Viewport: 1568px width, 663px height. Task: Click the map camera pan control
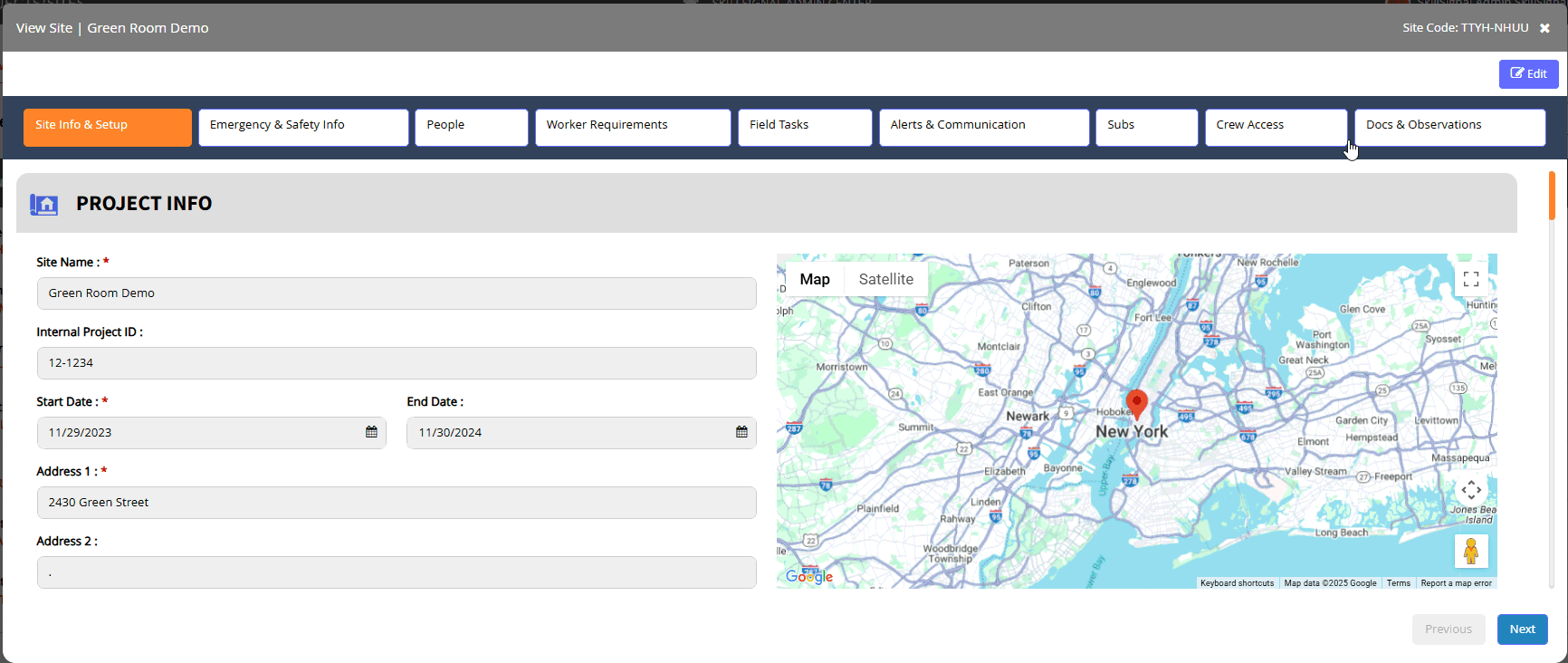(x=1471, y=490)
